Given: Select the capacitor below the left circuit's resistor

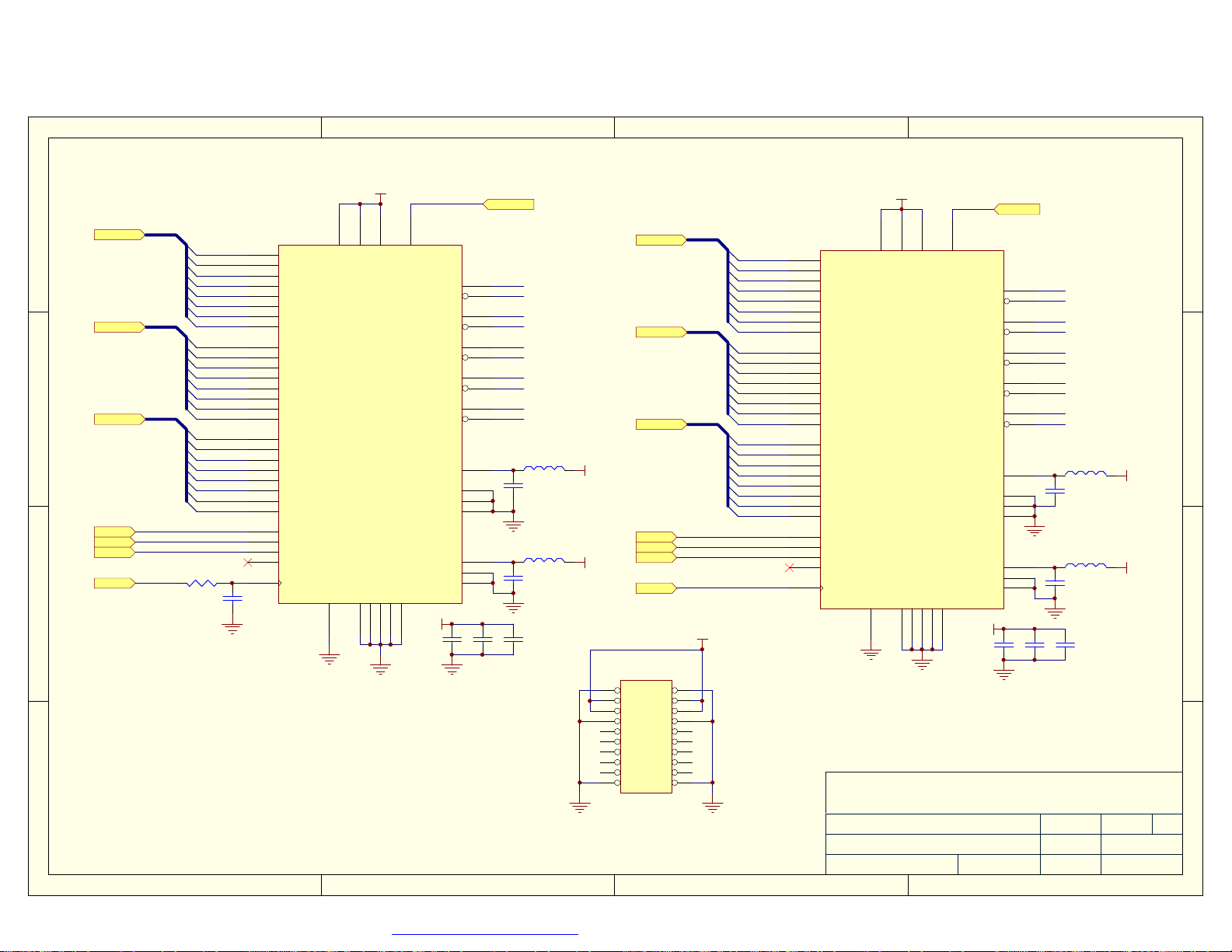Looking at the screenshot, I should click(x=232, y=598).
